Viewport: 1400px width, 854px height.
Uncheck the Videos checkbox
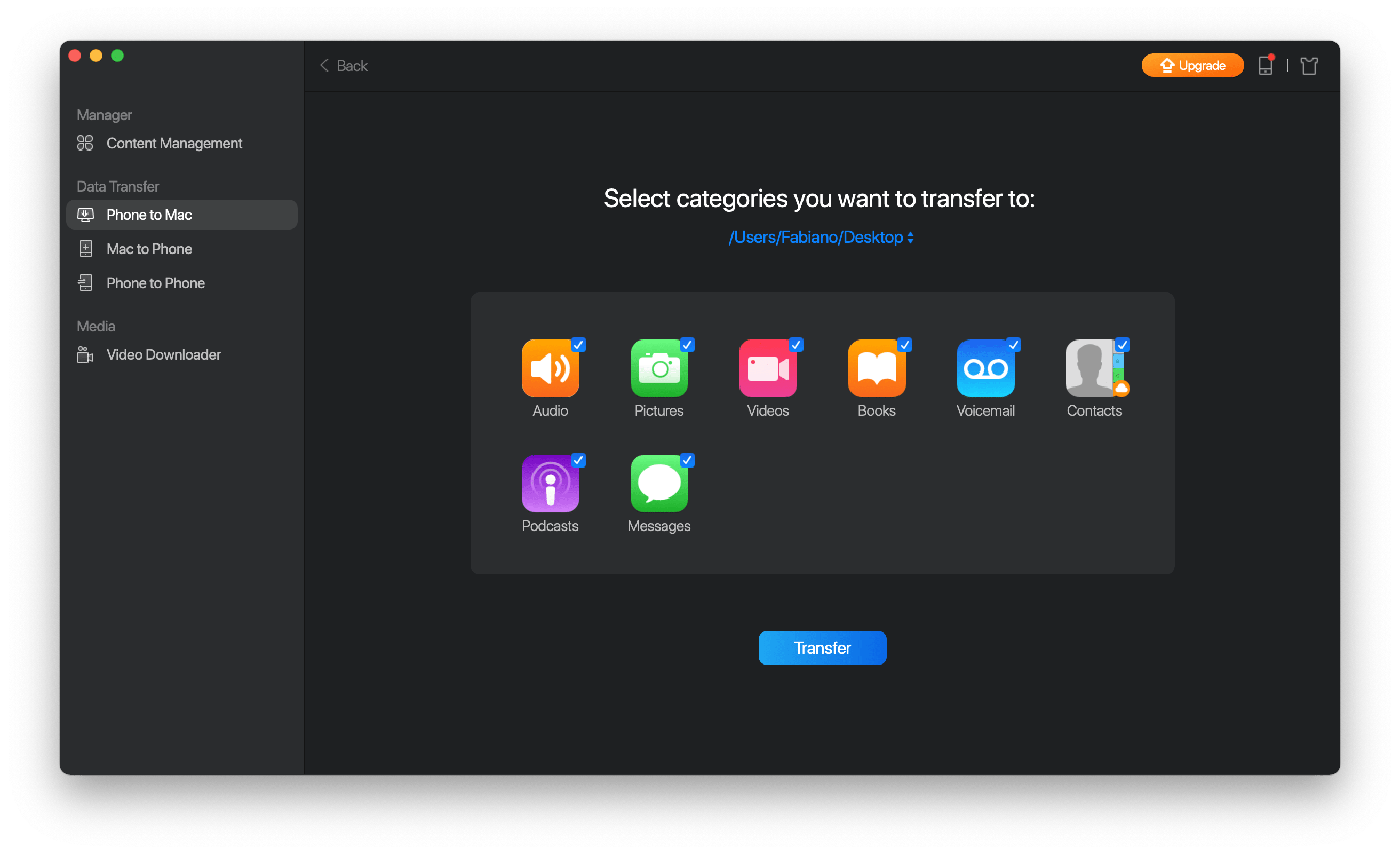[796, 345]
